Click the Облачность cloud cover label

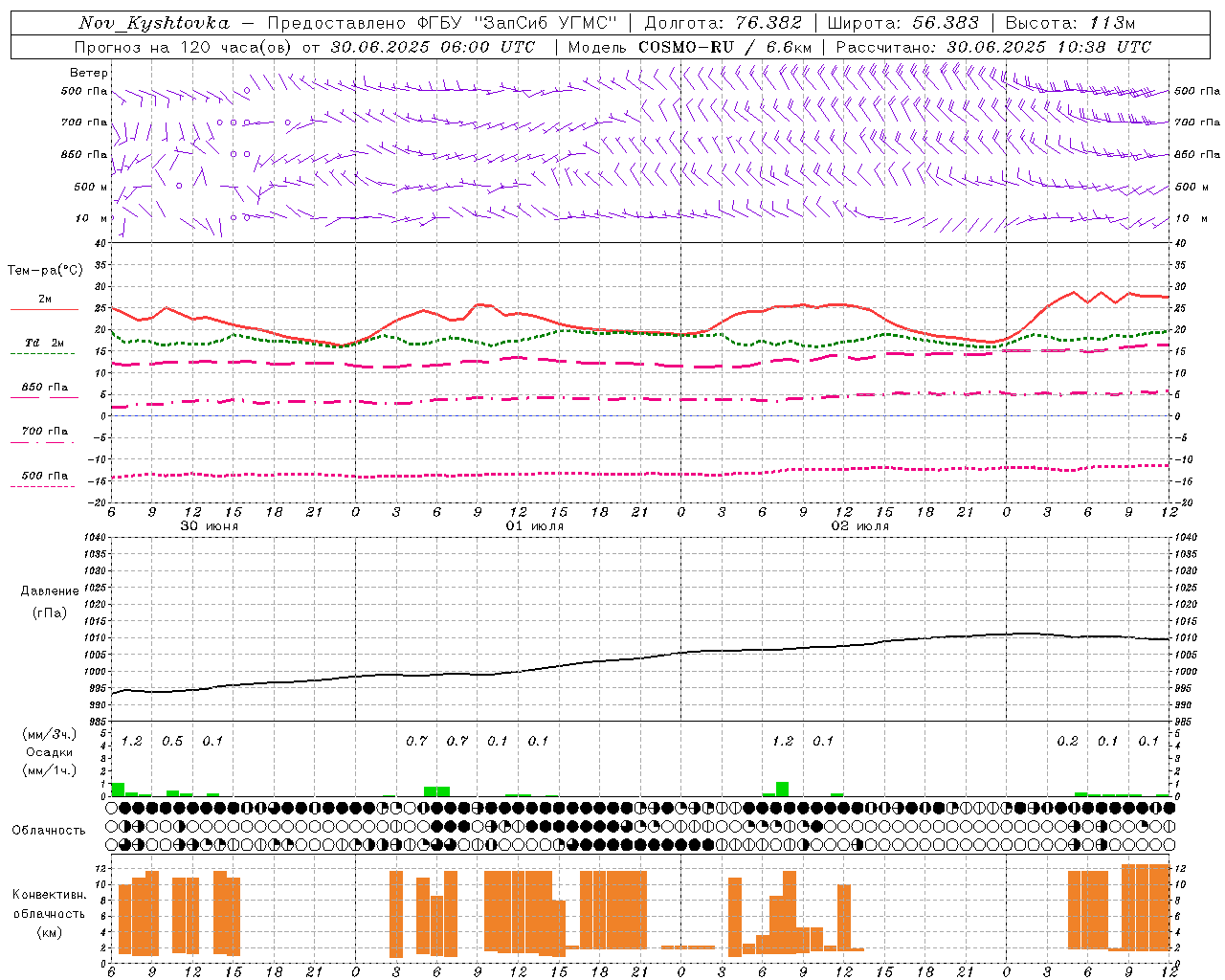pos(49,830)
